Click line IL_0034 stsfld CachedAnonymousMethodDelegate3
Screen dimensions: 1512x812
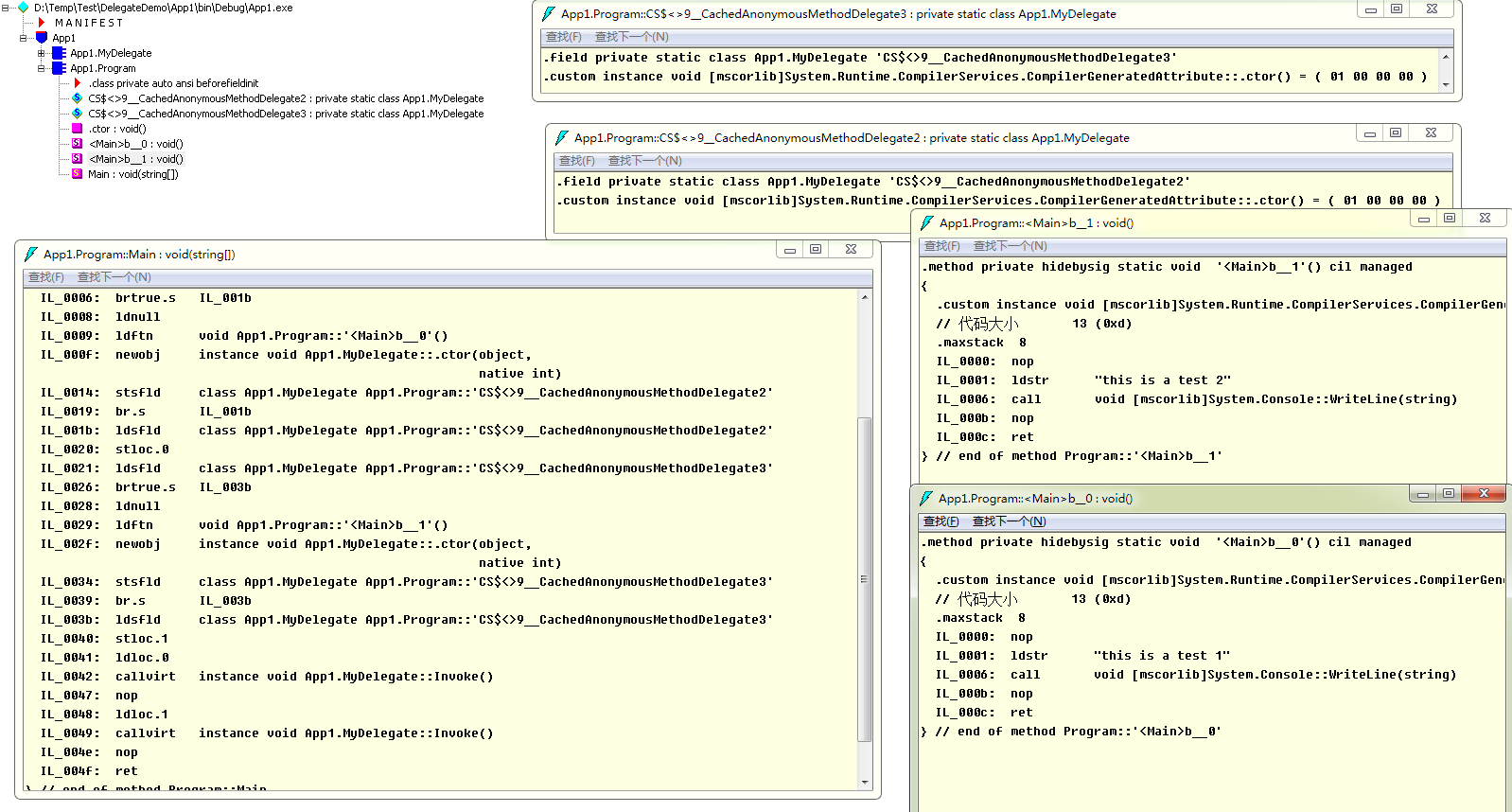click(407, 582)
